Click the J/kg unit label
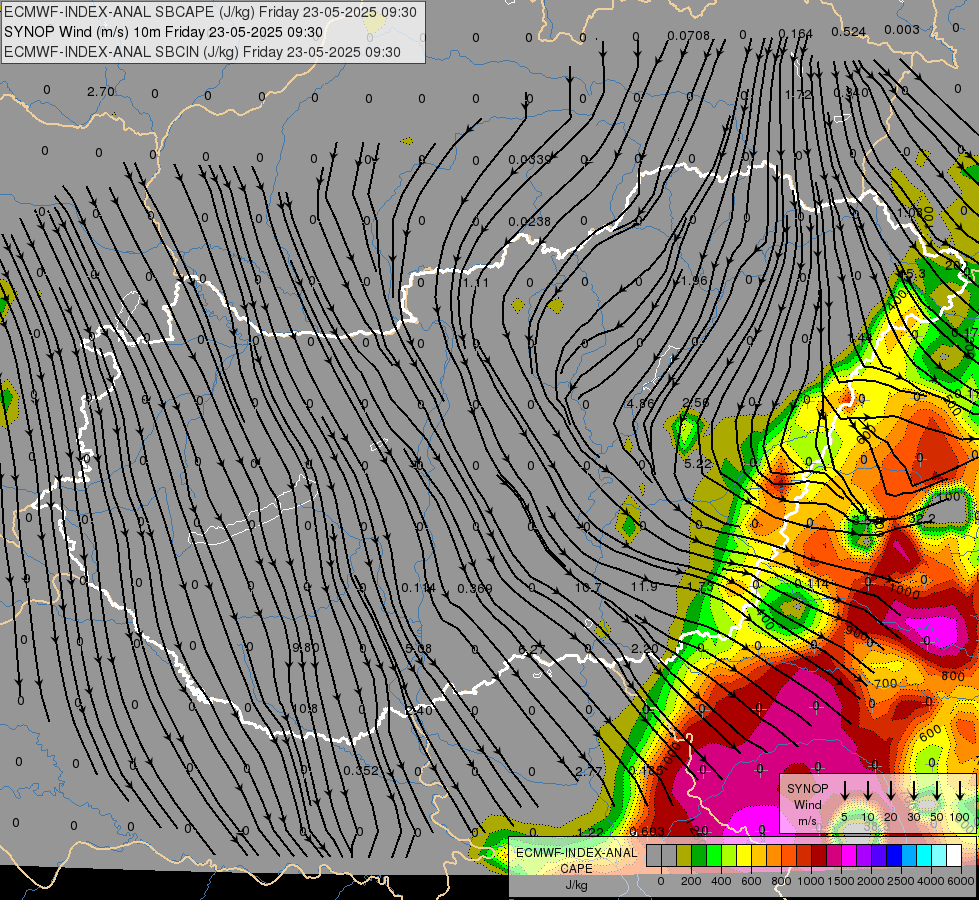This screenshot has height=900, width=979. [576, 885]
